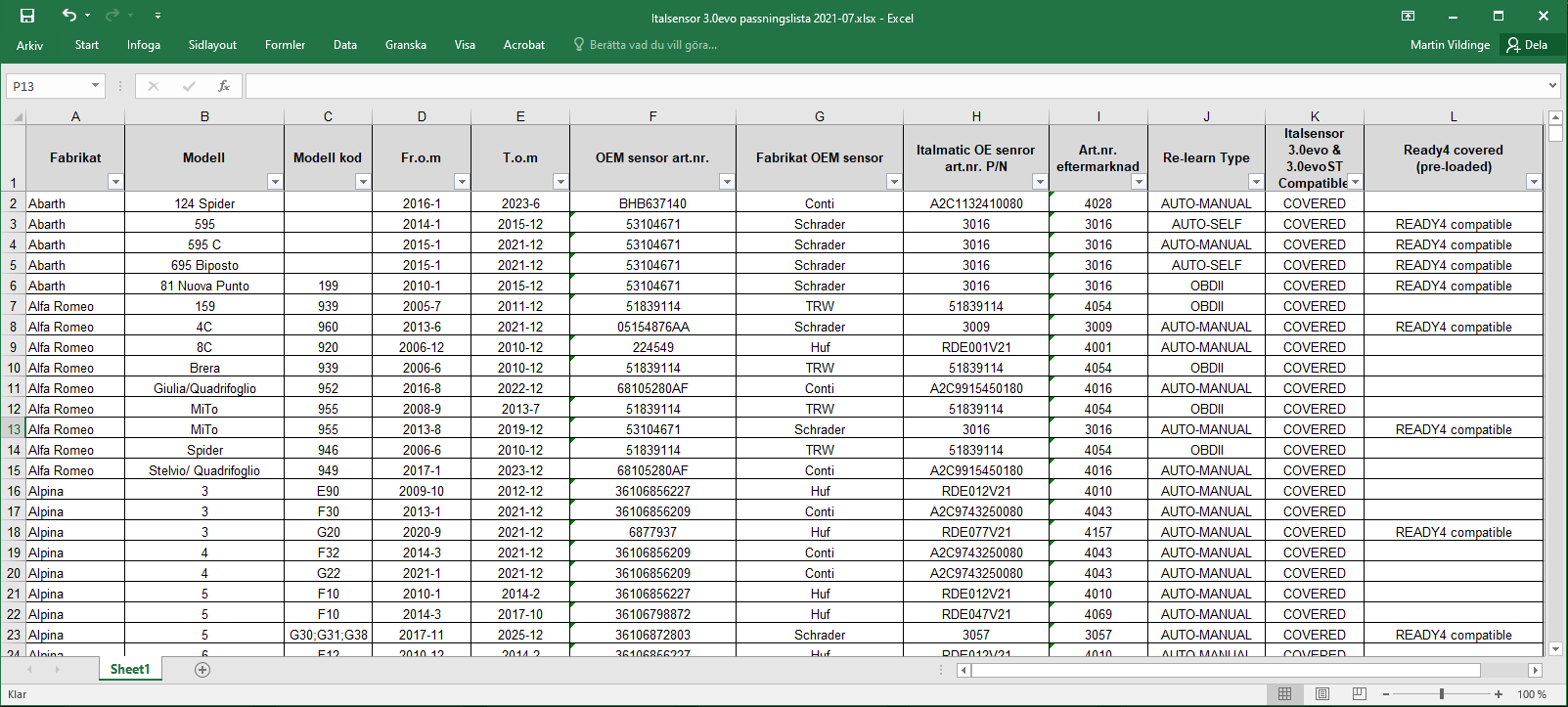Viewport: 1568px width, 707px height.
Task: Click the horizontal scrollbar right arrow
Action: [1535, 670]
